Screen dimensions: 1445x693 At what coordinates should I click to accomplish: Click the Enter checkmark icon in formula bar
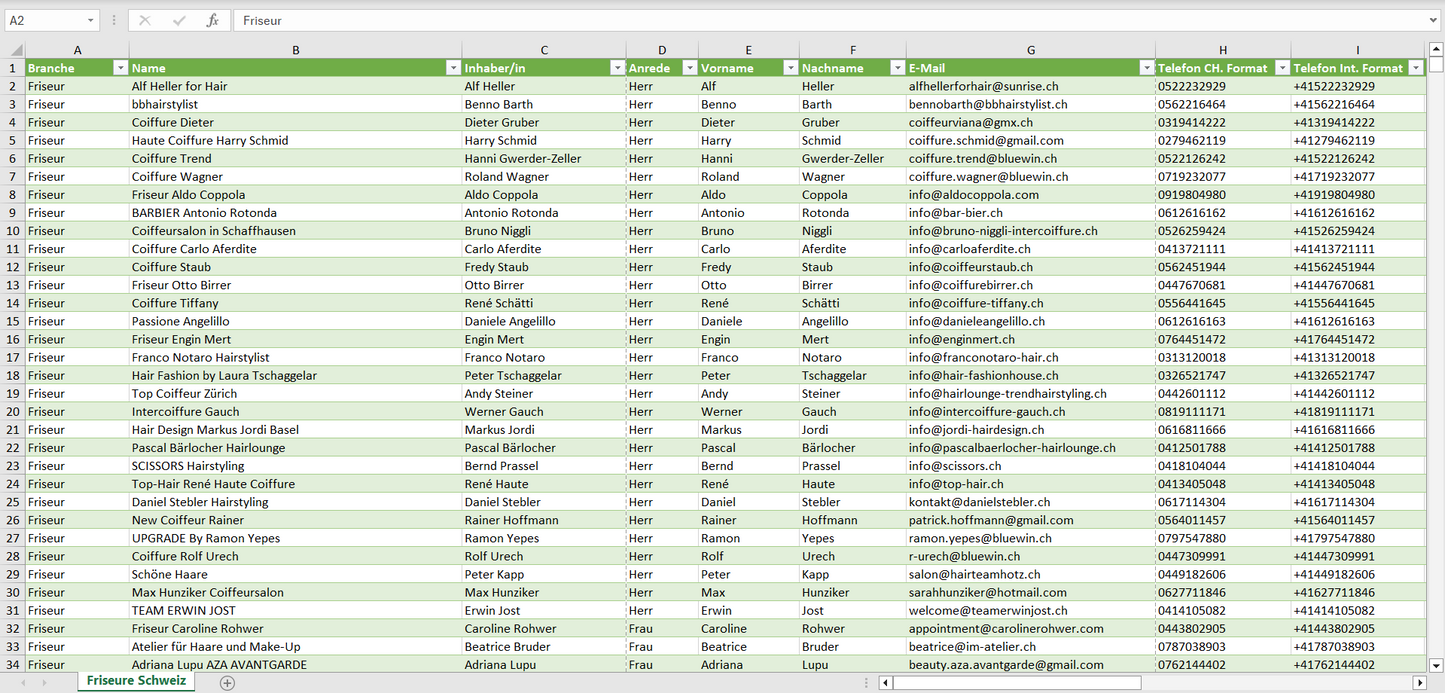179,20
